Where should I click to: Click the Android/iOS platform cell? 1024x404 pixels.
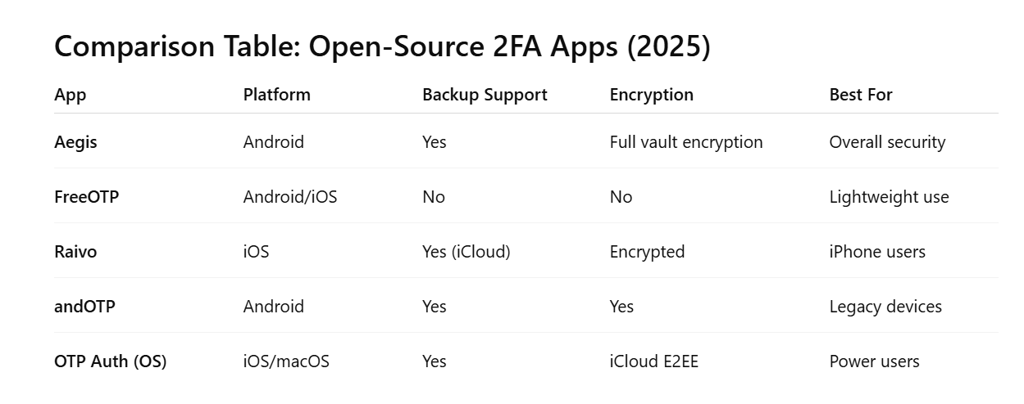(290, 197)
